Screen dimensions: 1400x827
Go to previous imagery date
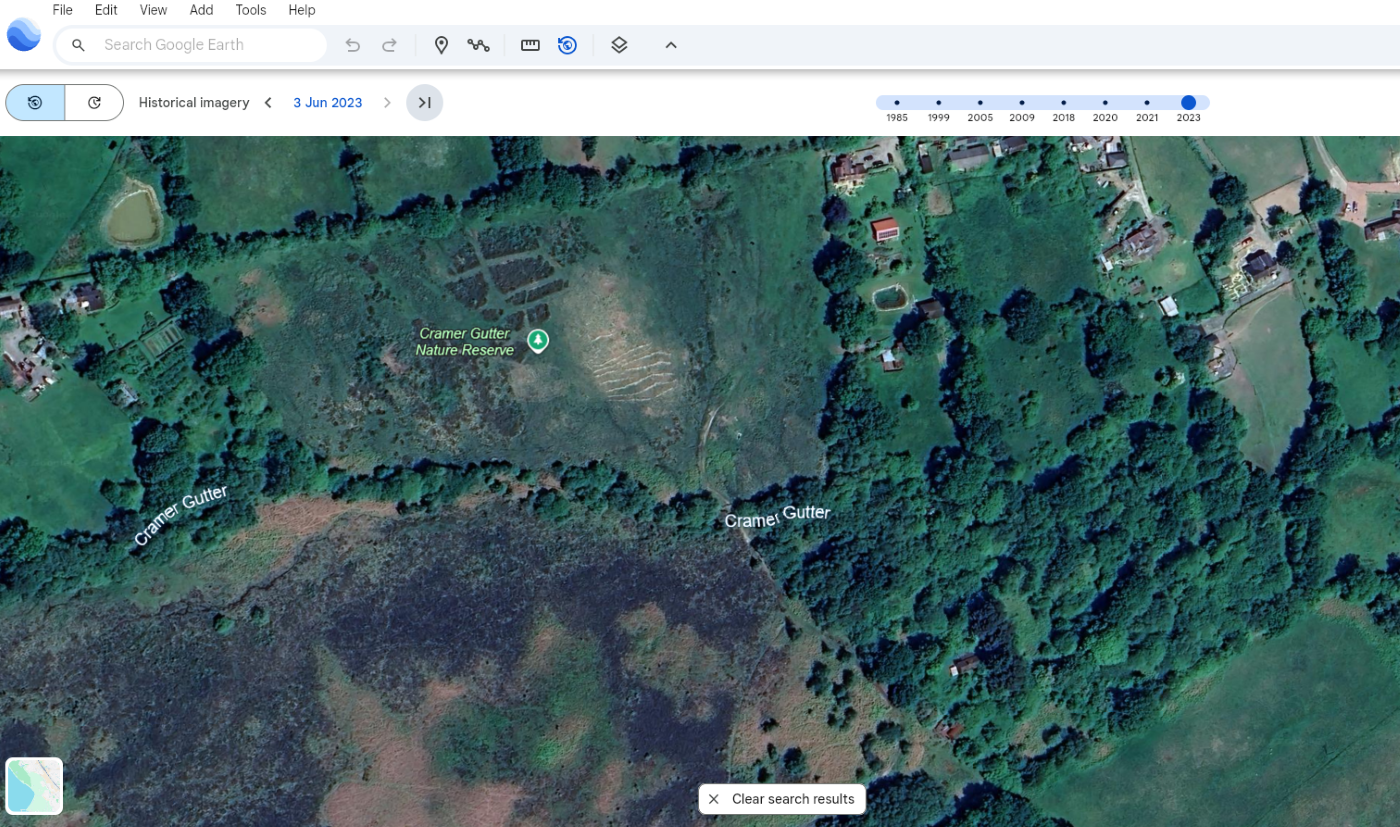[x=268, y=102]
